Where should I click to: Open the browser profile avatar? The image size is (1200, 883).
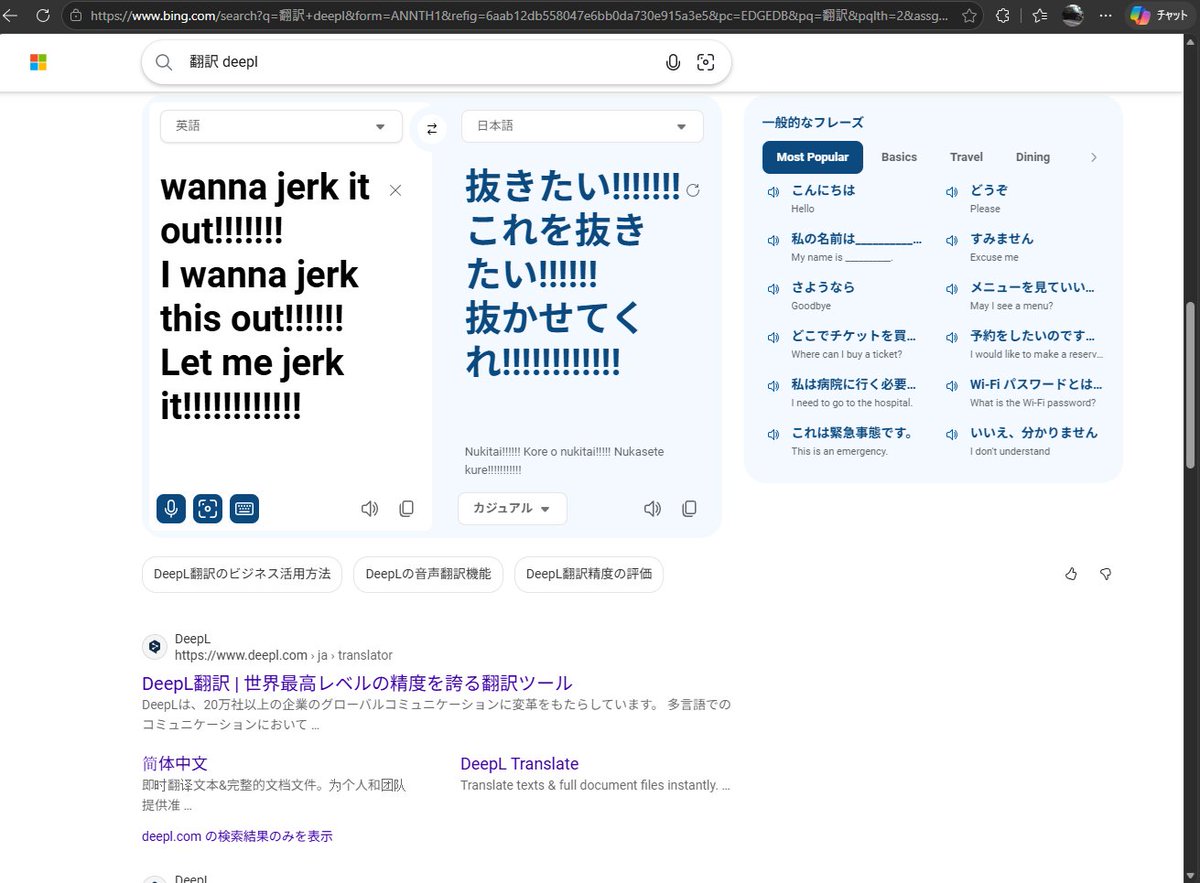(x=1073, y=16)
